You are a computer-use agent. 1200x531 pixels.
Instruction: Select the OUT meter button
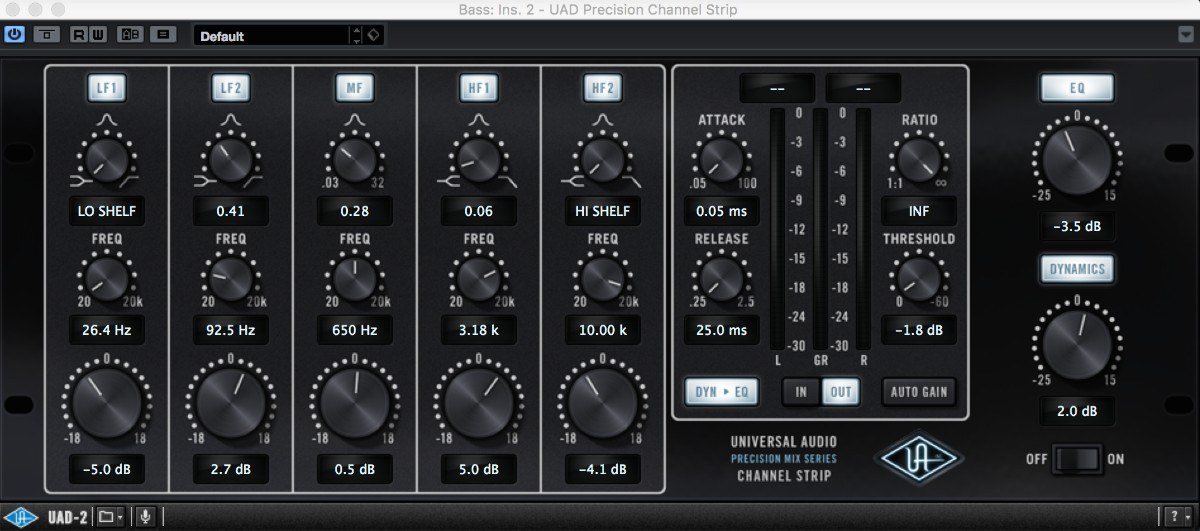pos(840,391)
